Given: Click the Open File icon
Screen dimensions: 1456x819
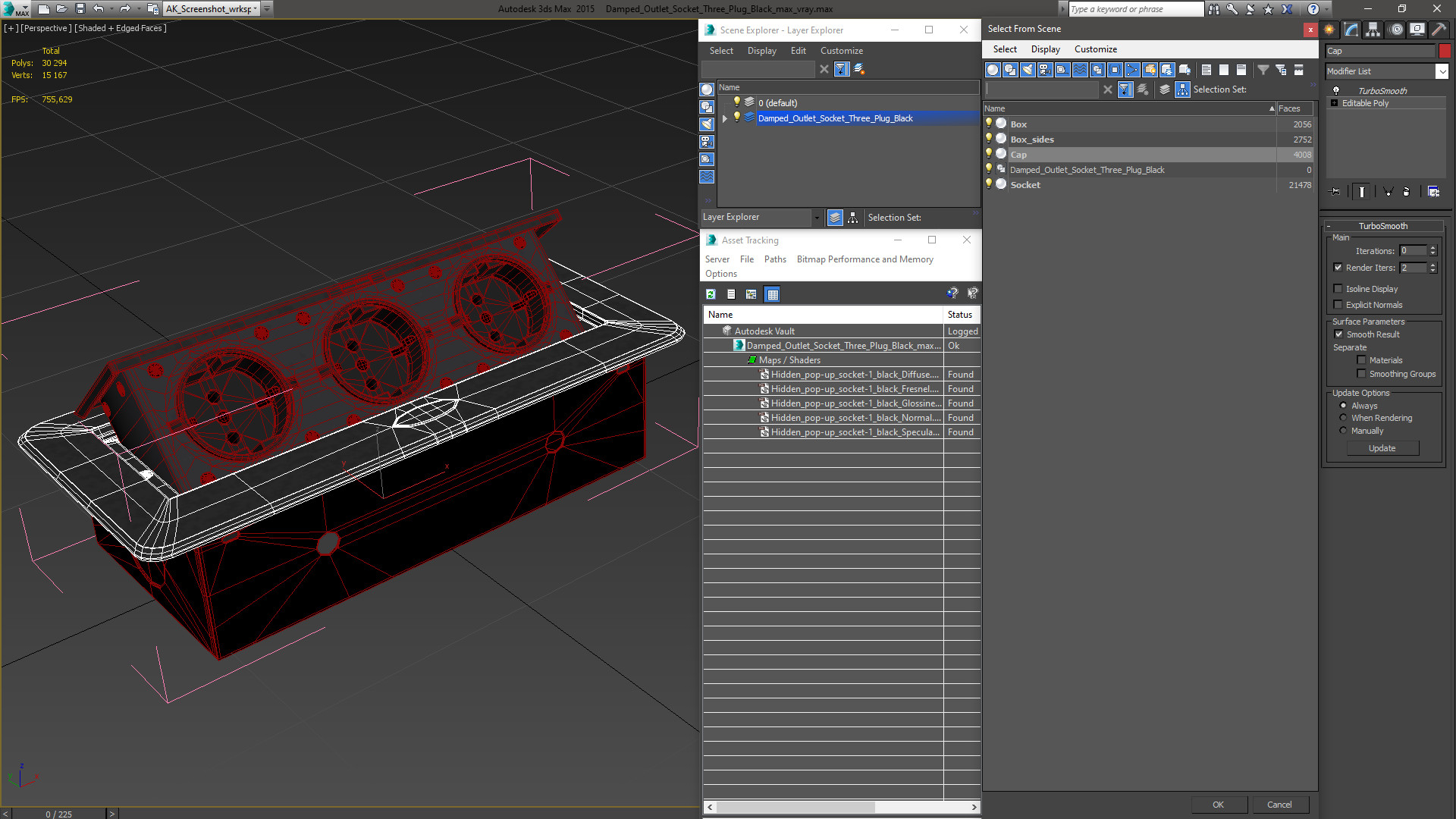Looking at the screenshot, I should [61, 9].
